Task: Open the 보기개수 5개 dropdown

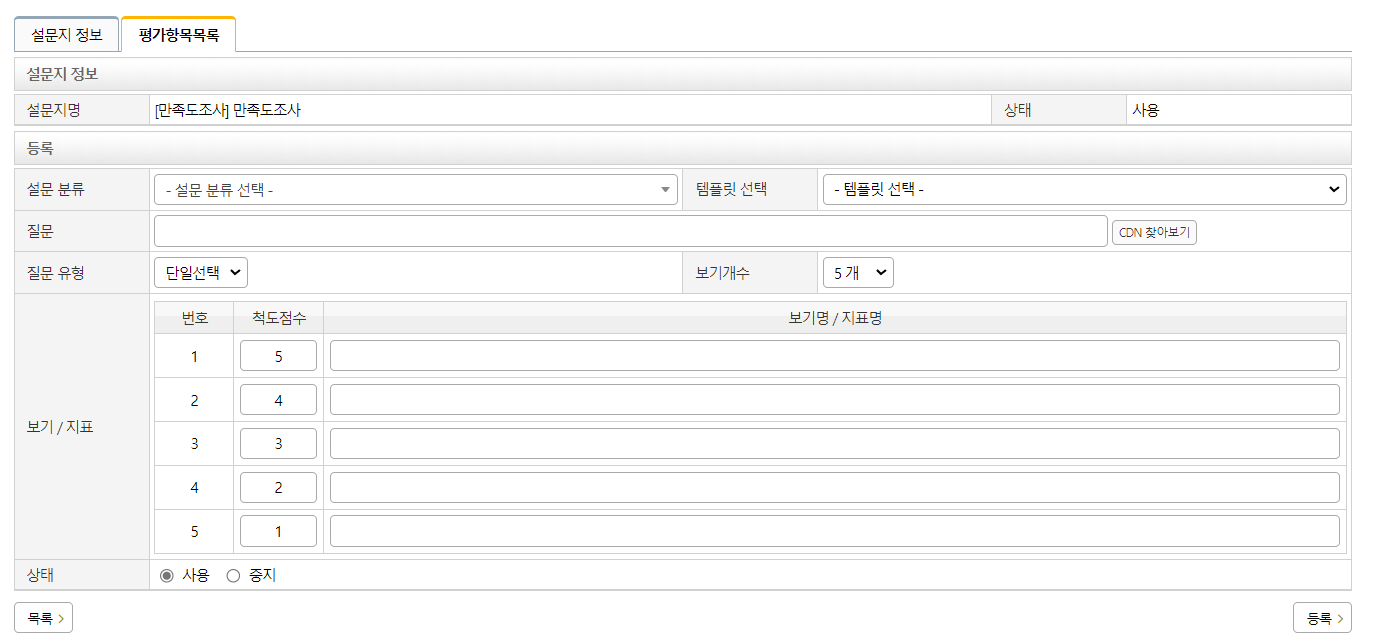Action: coord(857,273)
